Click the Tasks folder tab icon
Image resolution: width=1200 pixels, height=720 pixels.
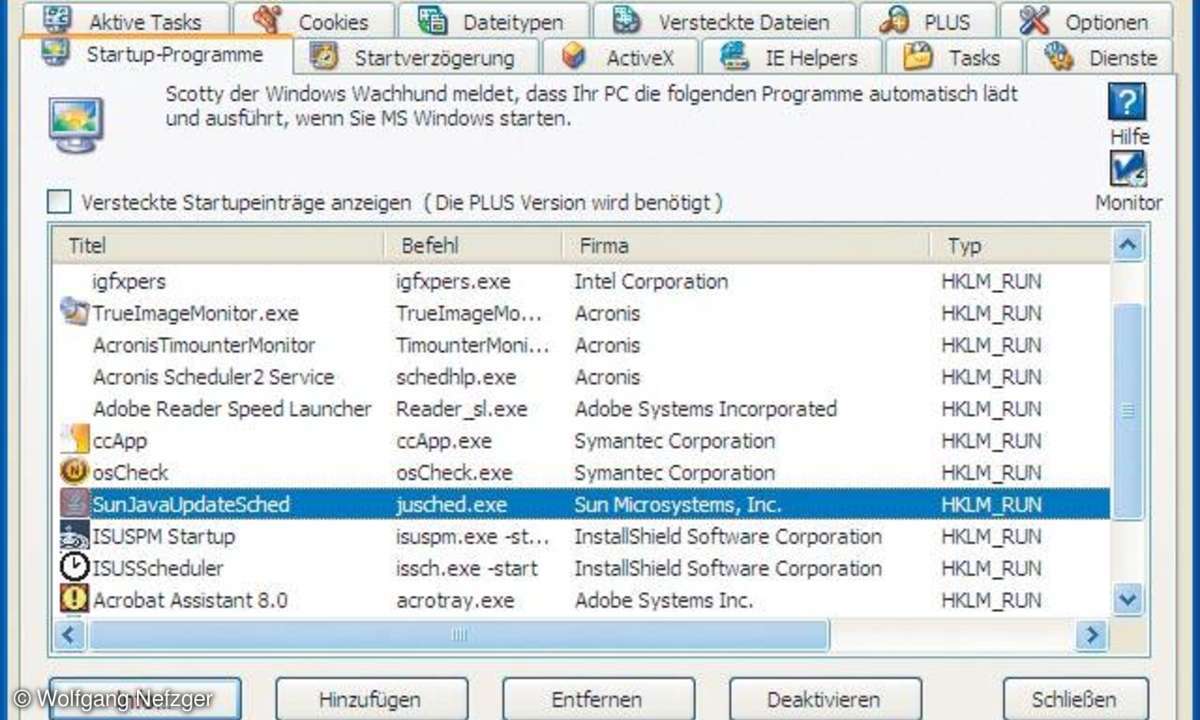tap(917, 57)
